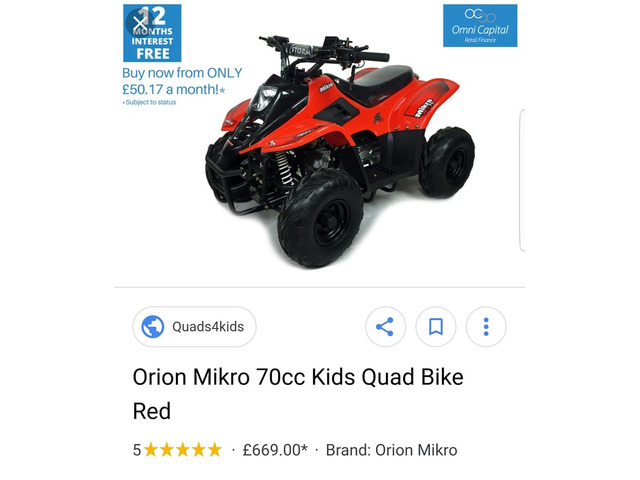Click the Brand: Orion Mikro label
640x480 pixels.
pos(391,450)
